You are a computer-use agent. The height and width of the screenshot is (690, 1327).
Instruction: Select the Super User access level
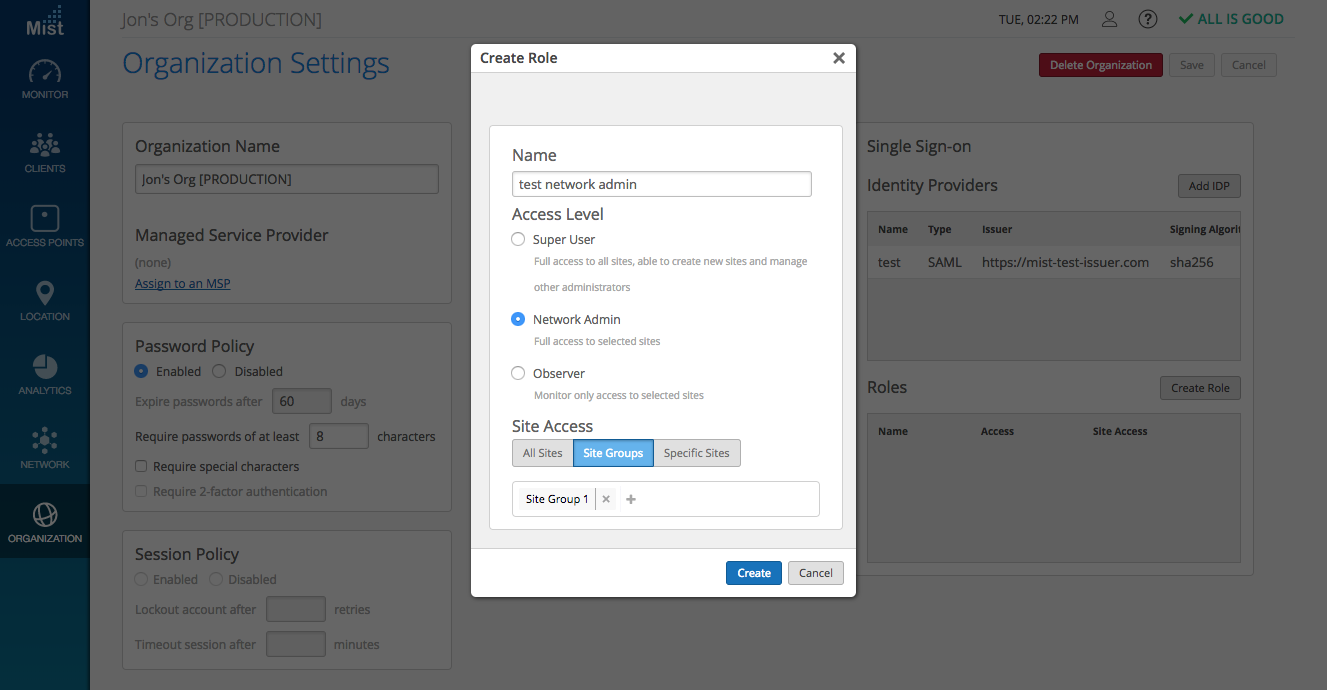[518, 239]
